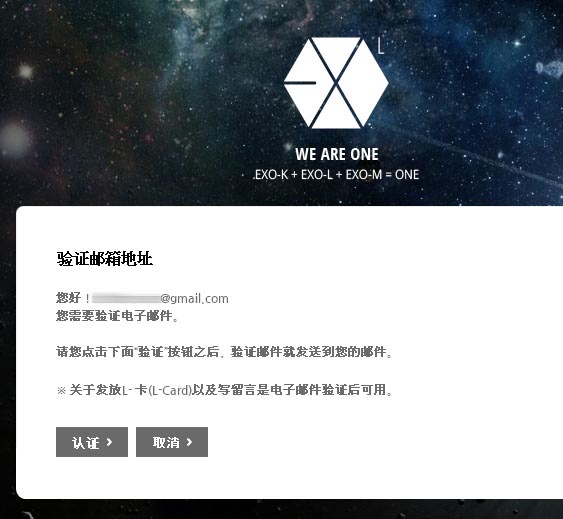Click the 您需要验证电子邮件 message line
The image size is (563, 519).
117,316
